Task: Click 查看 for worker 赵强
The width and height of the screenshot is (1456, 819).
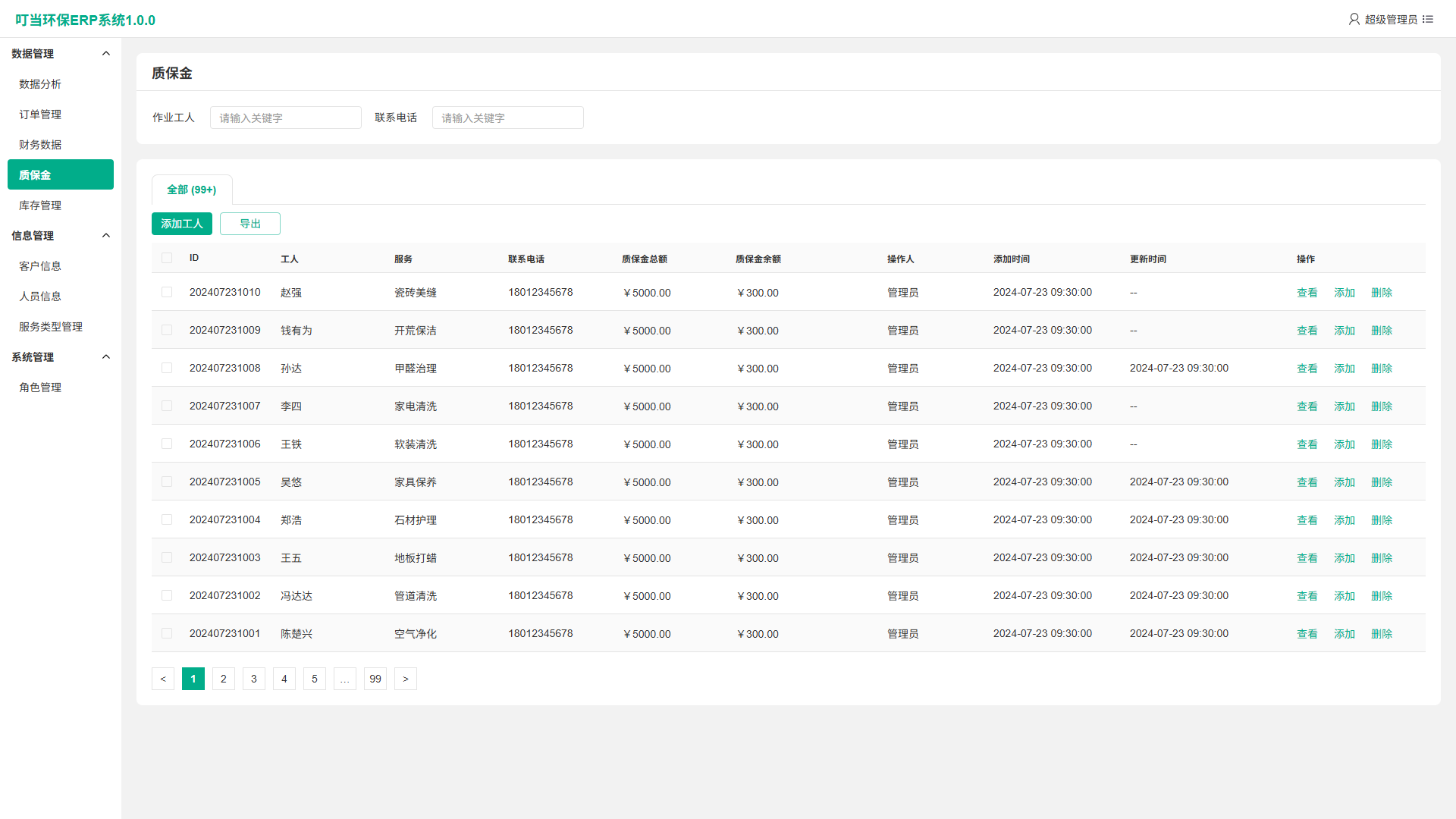Action: pyautogui.click(x=1307, y=293)
